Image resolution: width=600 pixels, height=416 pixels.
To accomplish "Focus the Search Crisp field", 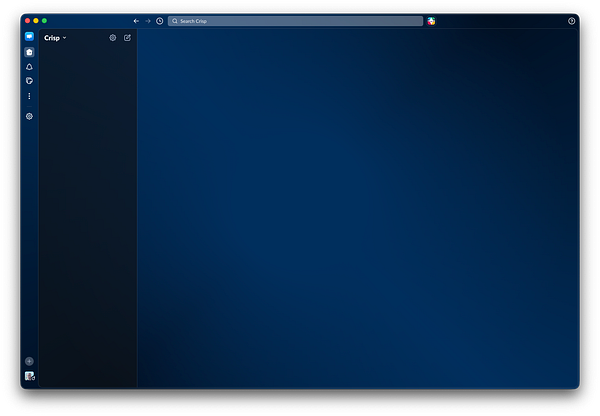I will 295,21.
